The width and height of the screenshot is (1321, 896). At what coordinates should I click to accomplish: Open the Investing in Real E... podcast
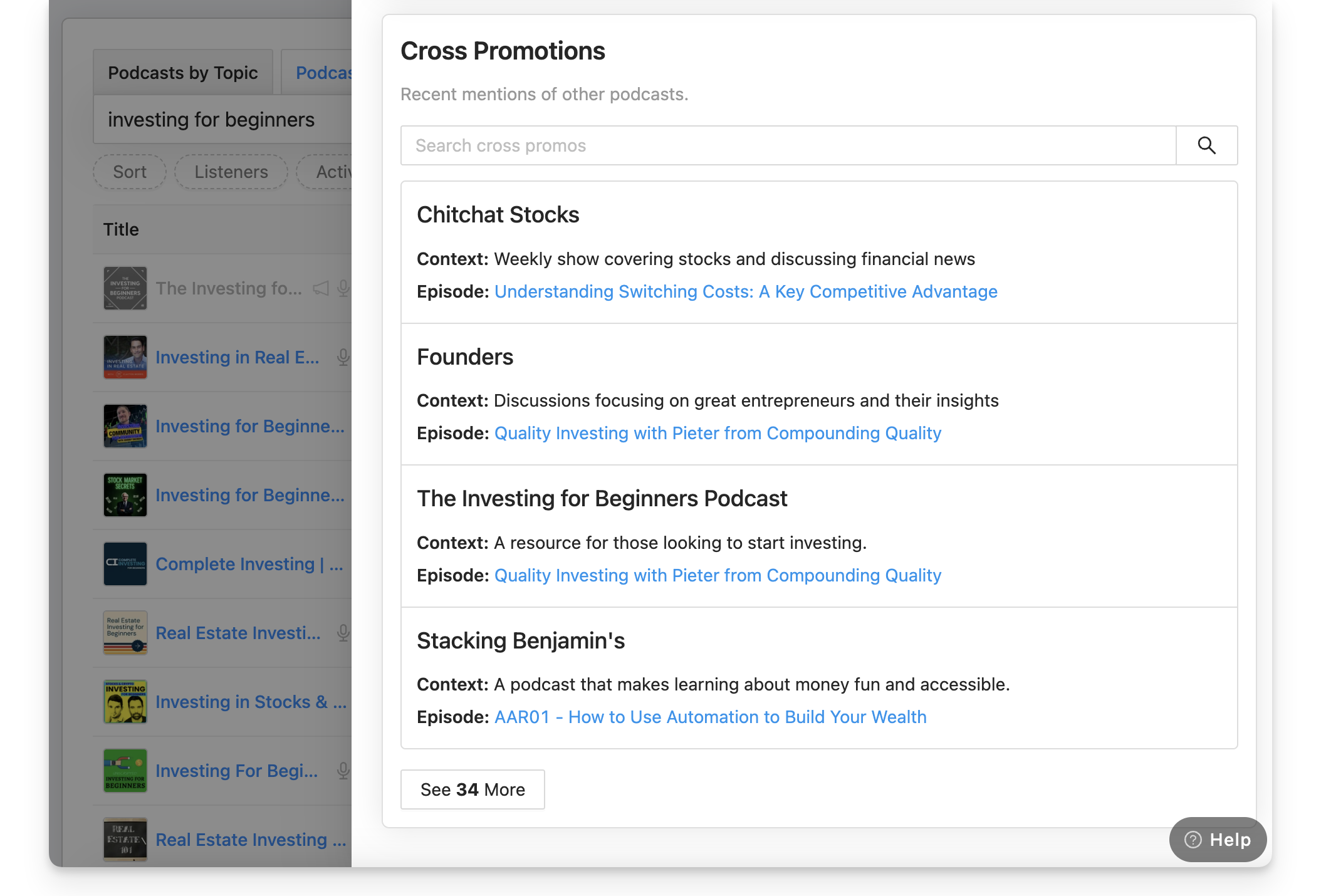pyautogui.click(x=238, y=357)
